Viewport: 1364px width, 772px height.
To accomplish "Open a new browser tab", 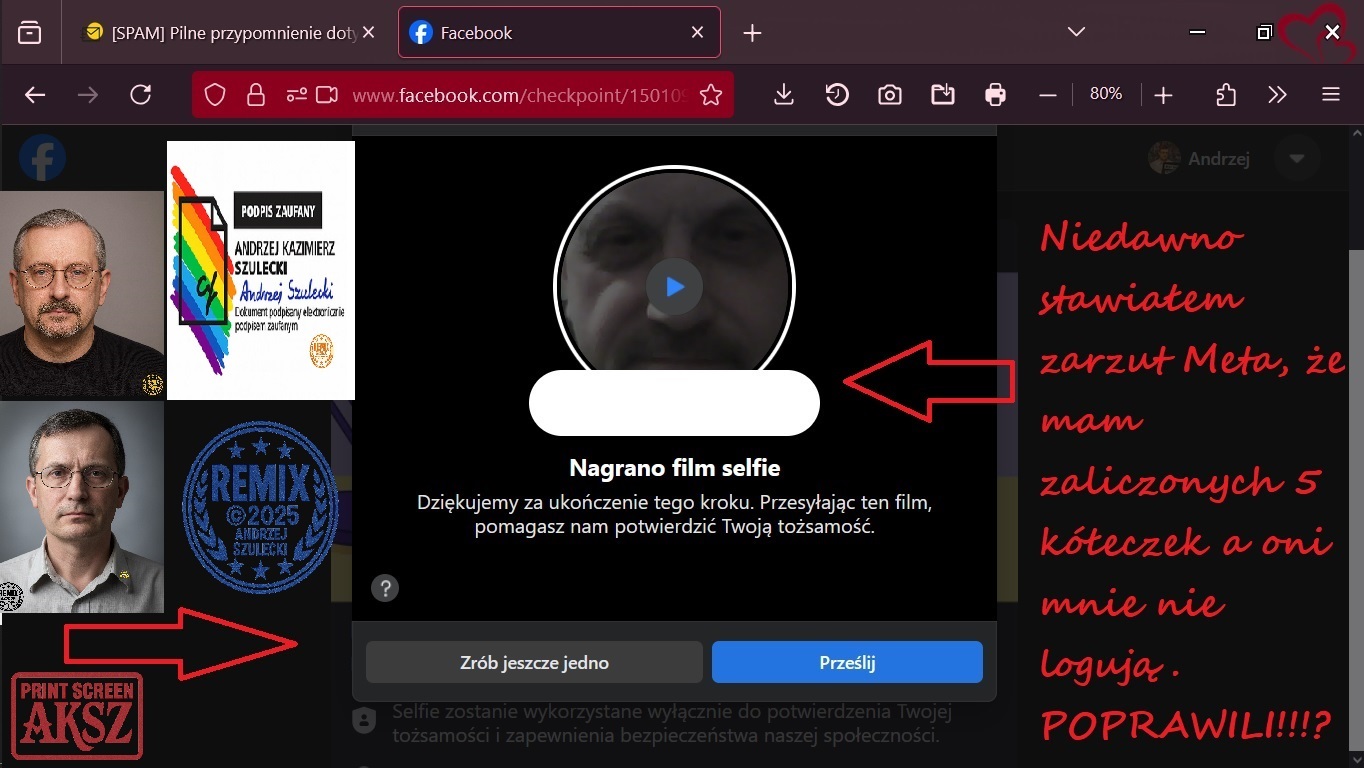I will (753, 33).
